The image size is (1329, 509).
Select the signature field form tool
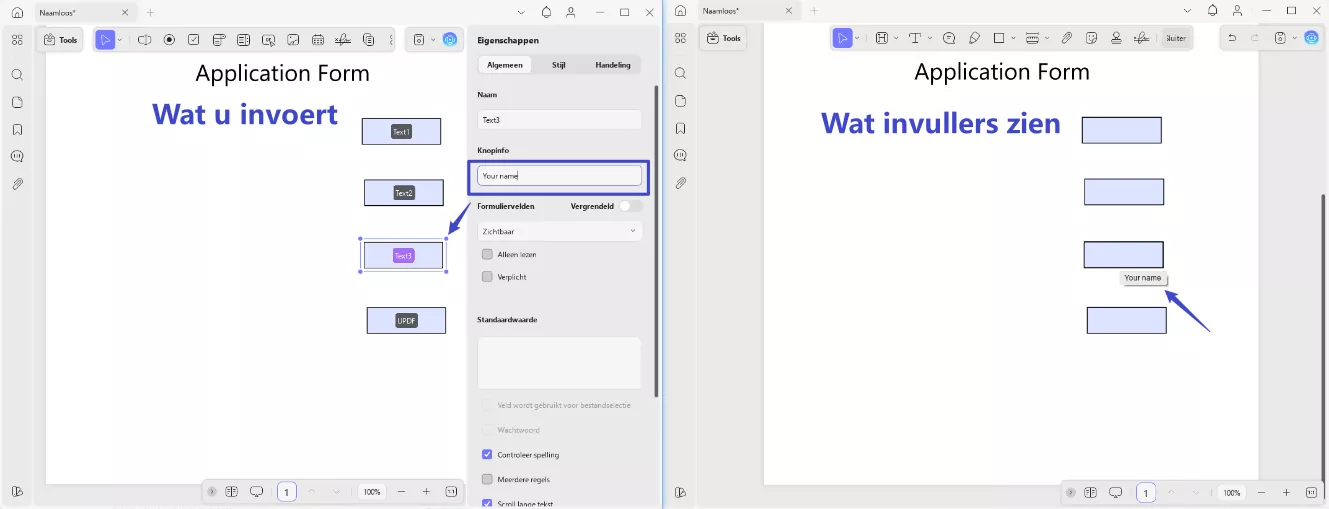click(343, 40)
